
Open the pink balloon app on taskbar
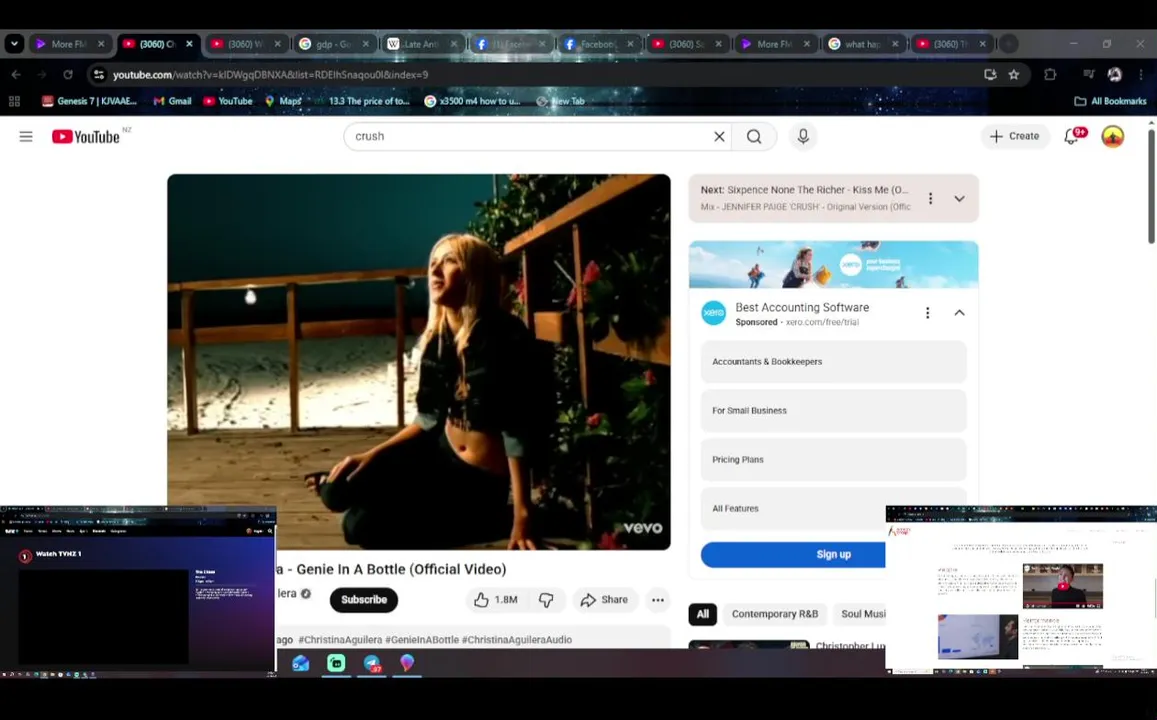pos(407,663)
